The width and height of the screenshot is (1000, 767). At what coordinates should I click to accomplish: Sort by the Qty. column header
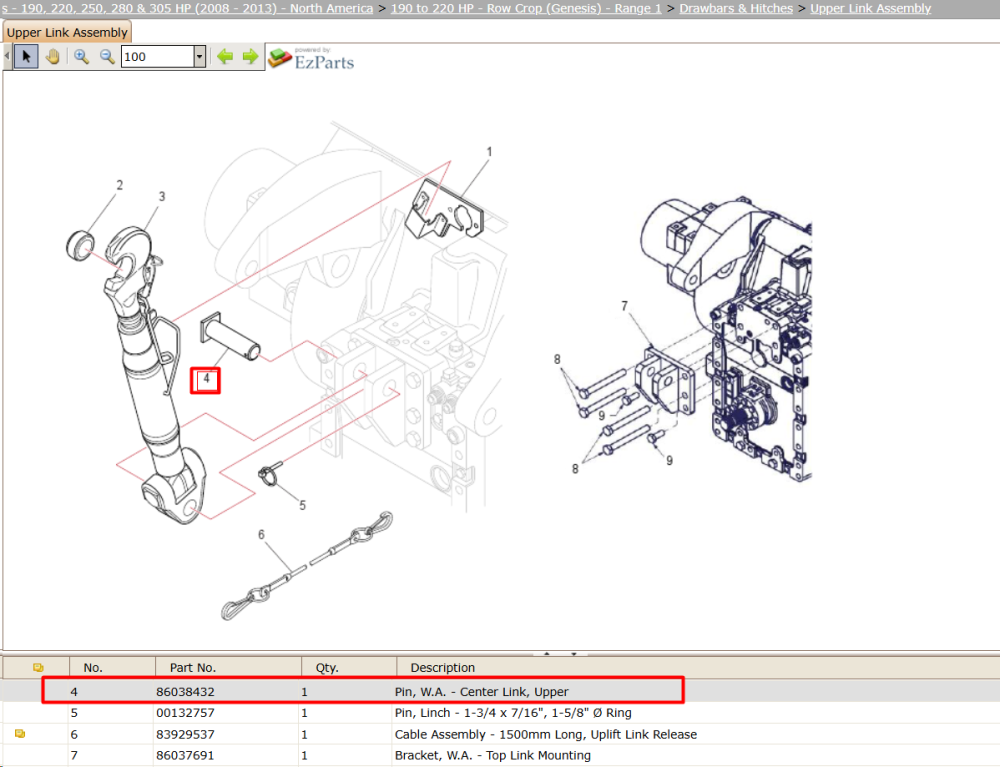pos(327,668)
